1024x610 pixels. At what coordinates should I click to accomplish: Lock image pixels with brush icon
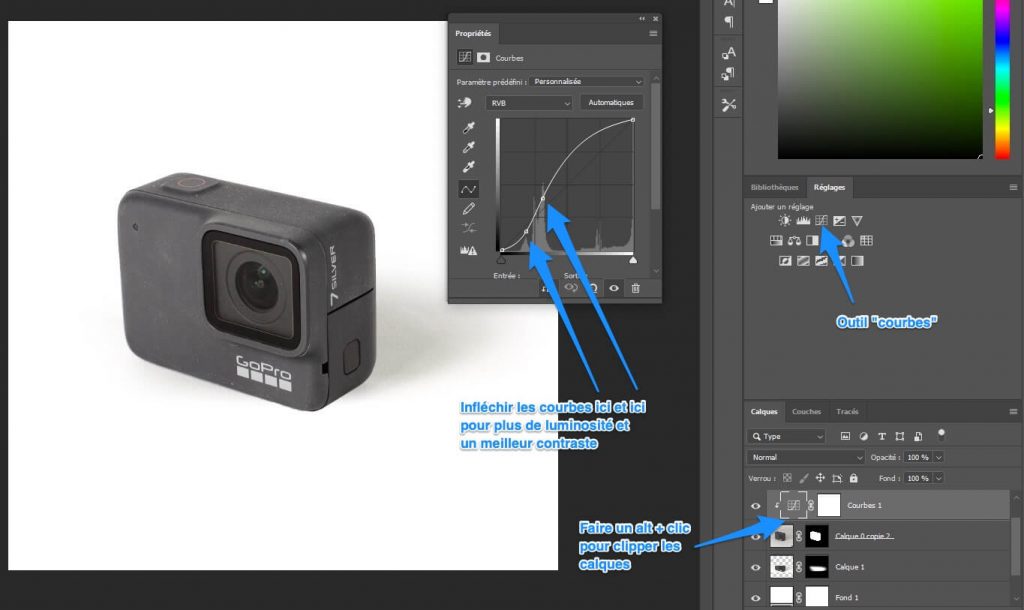click(x=804, y=478)
